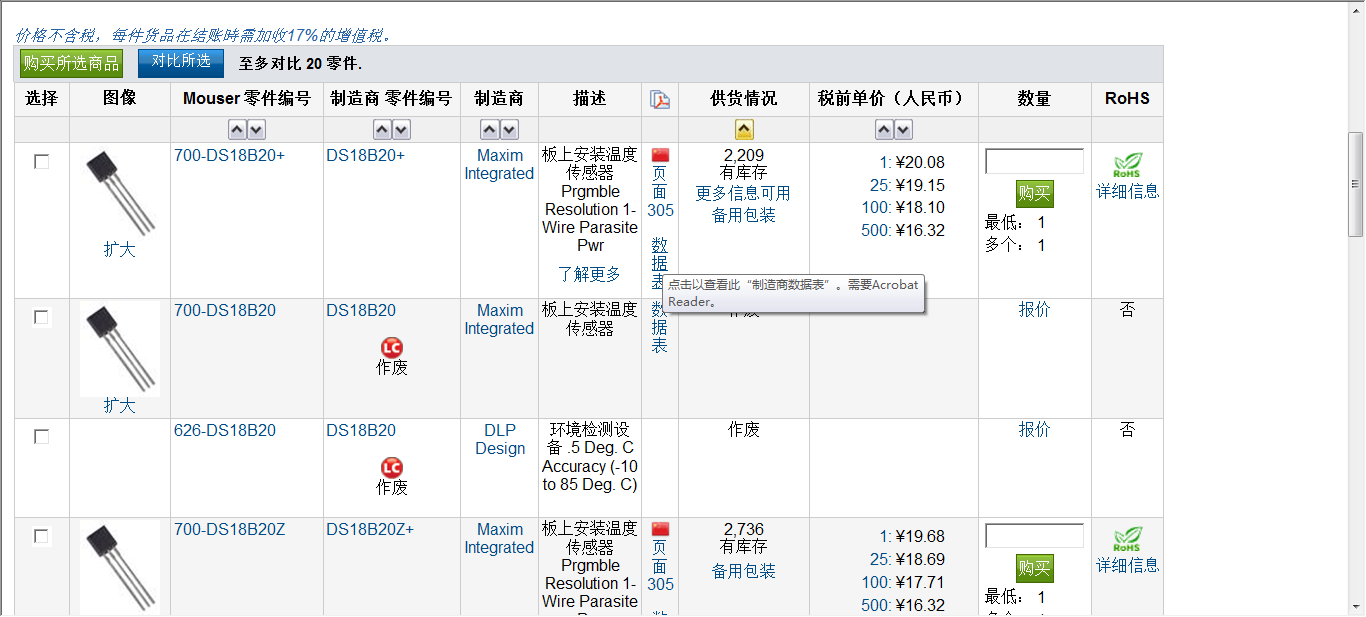Click the China flag icon in 700-DS18B20+ row
Image resolution: width=1366 pixels, height=617 pixels.
point(660,155)
